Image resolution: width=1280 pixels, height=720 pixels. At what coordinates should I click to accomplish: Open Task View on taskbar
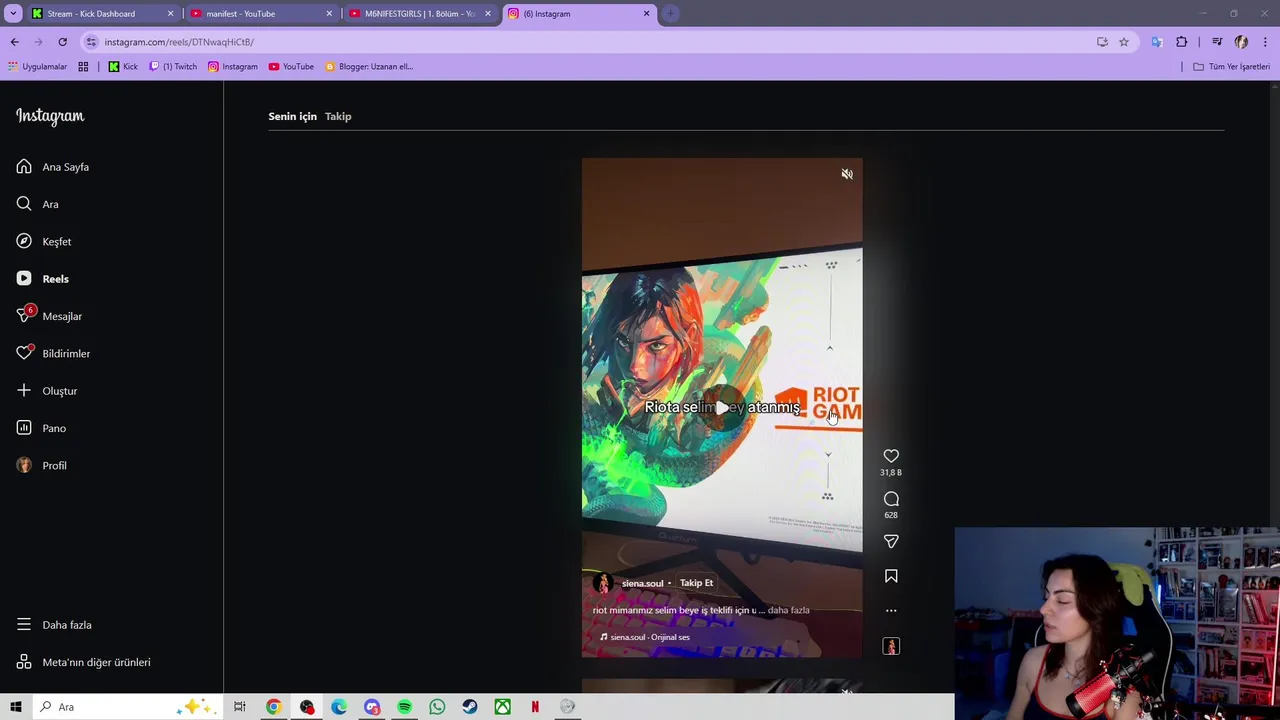click(x=240, y=707)
